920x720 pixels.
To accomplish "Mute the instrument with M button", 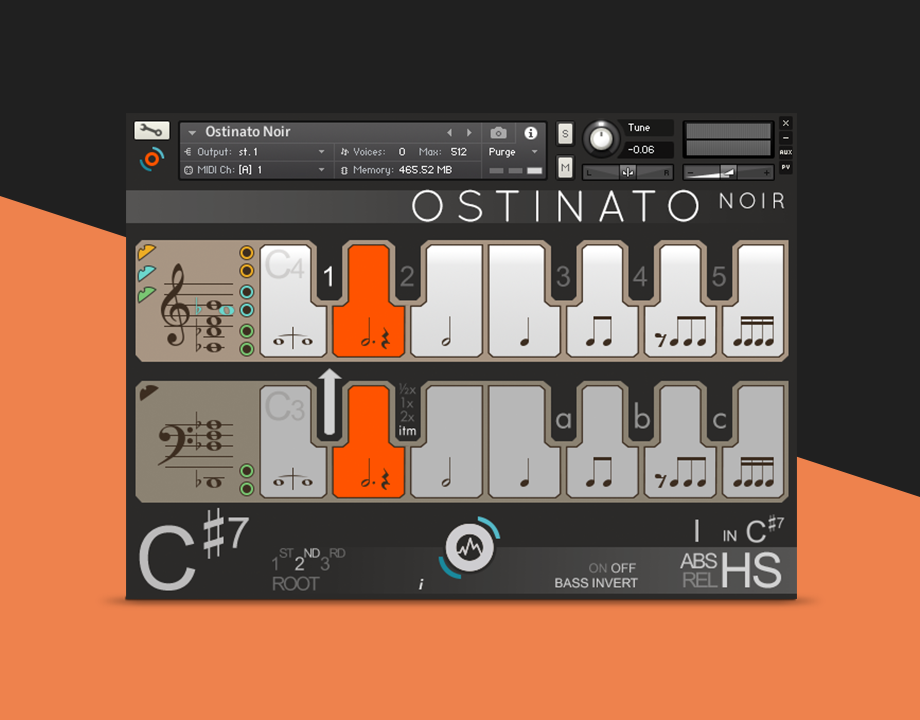I will coord(565,167).
